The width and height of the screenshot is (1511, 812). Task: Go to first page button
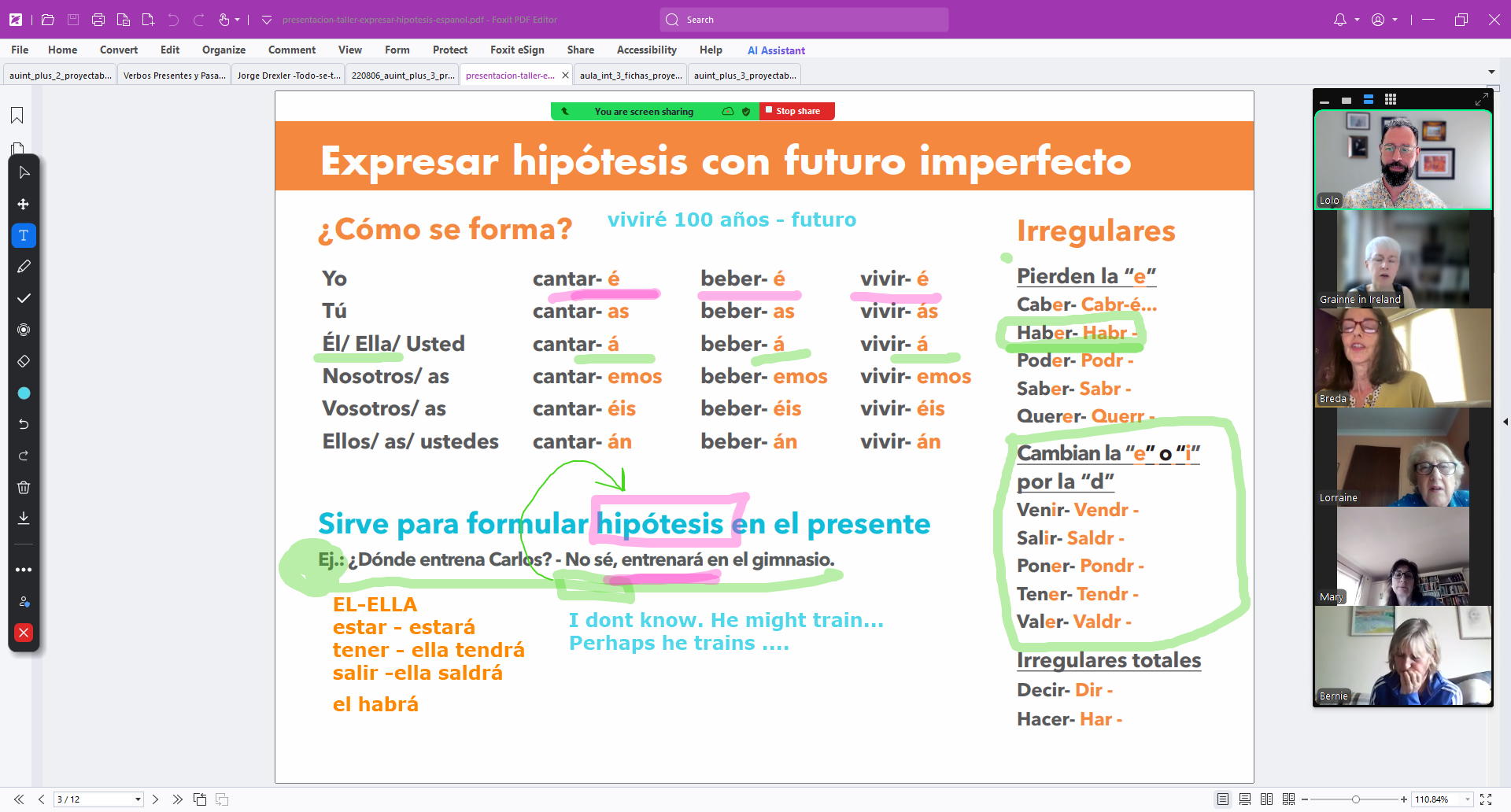click(19, 799)
